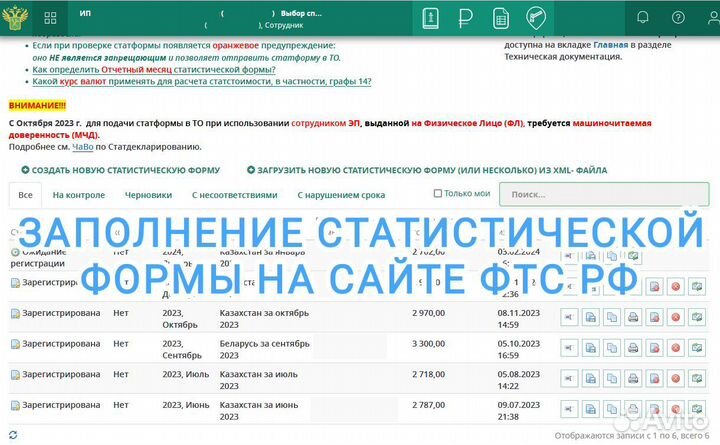The height and width of the screenshot is (445, 720).
Task: Green checkmark icon in Июль 2023 row
Action: 697,379
